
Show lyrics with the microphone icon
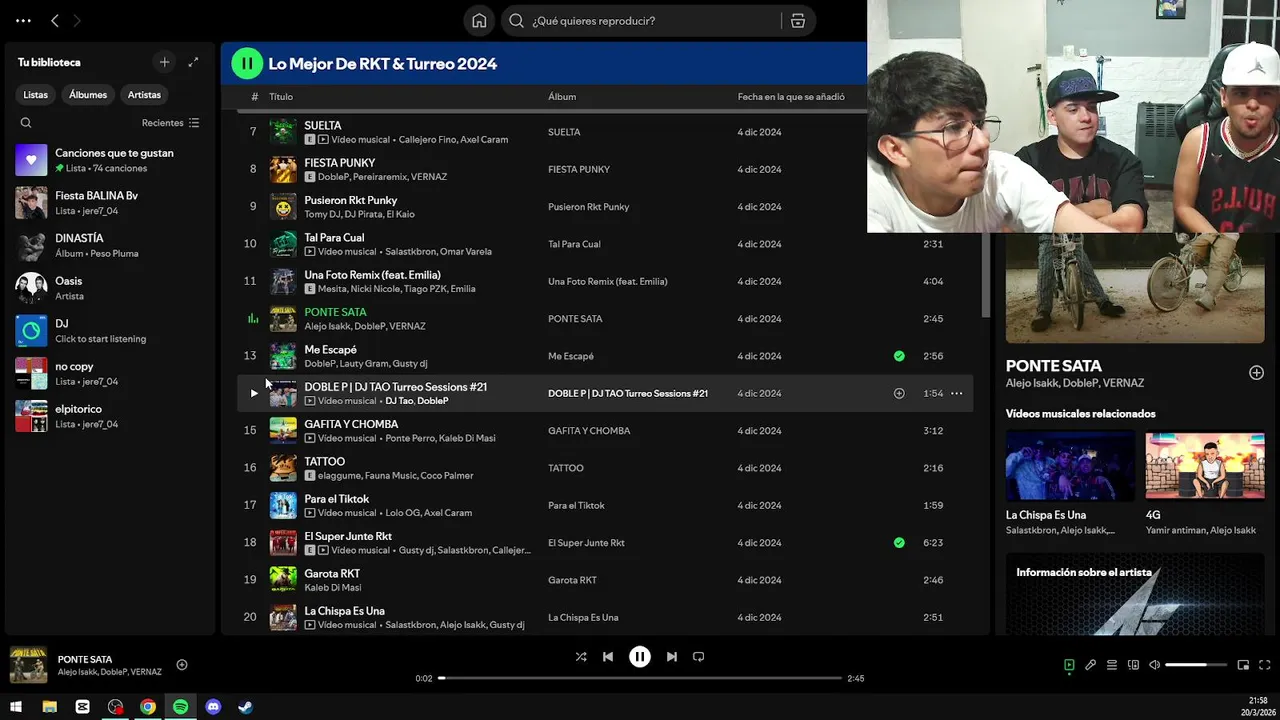pos(1091,665)
